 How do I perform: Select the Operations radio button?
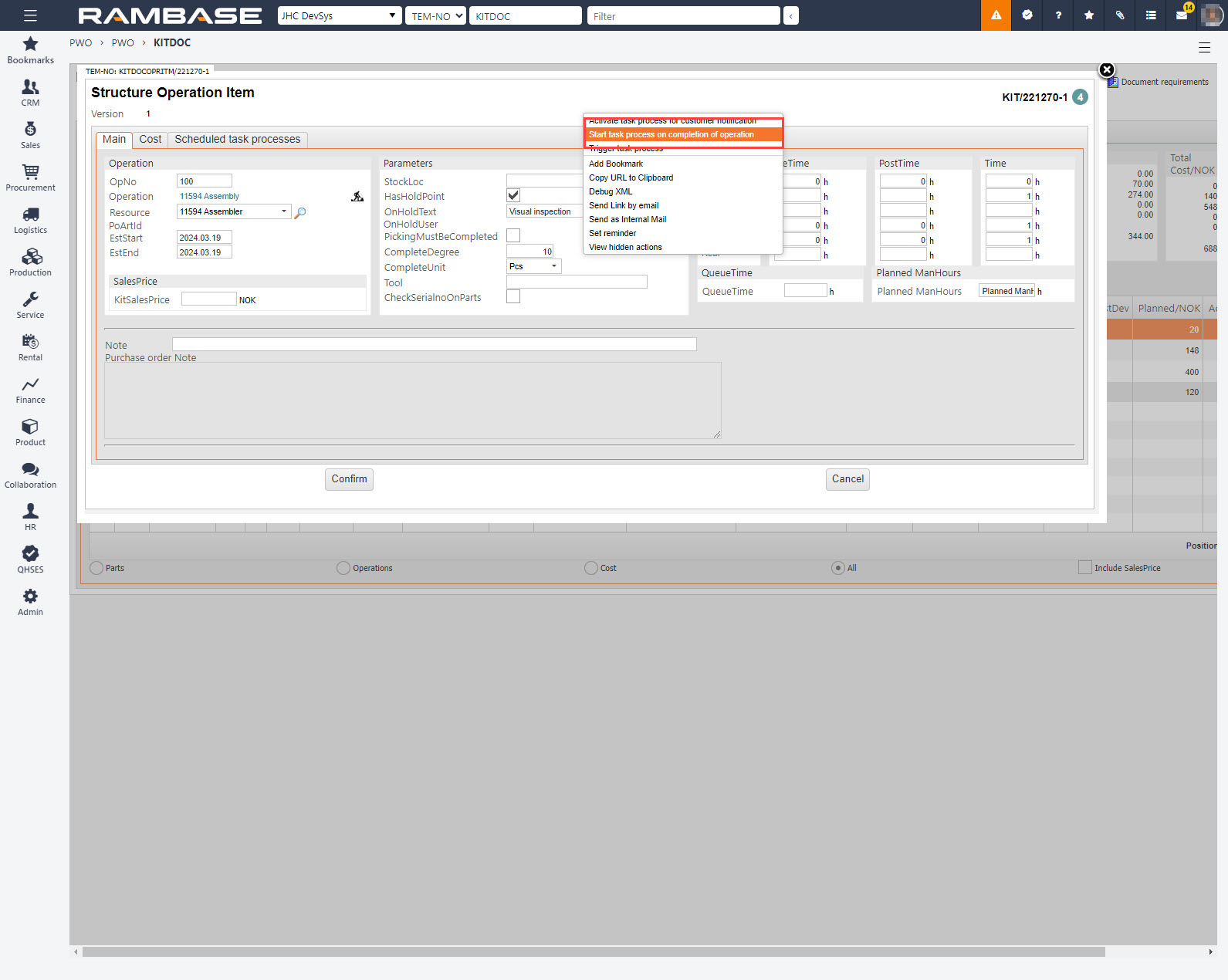coord(343,568)
